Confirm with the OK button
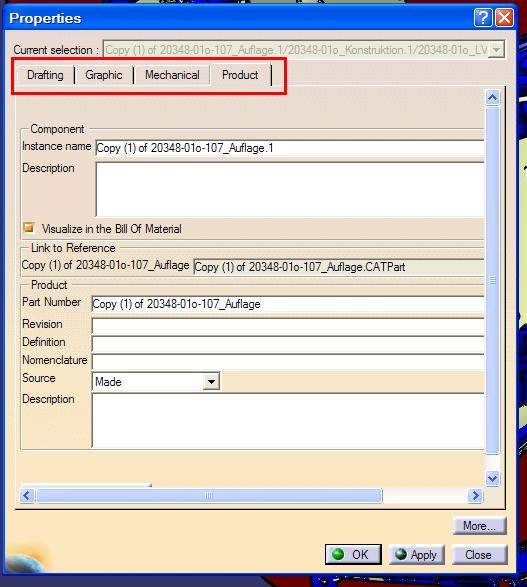Viewport: 527px width, 587px height. (353, 554)
